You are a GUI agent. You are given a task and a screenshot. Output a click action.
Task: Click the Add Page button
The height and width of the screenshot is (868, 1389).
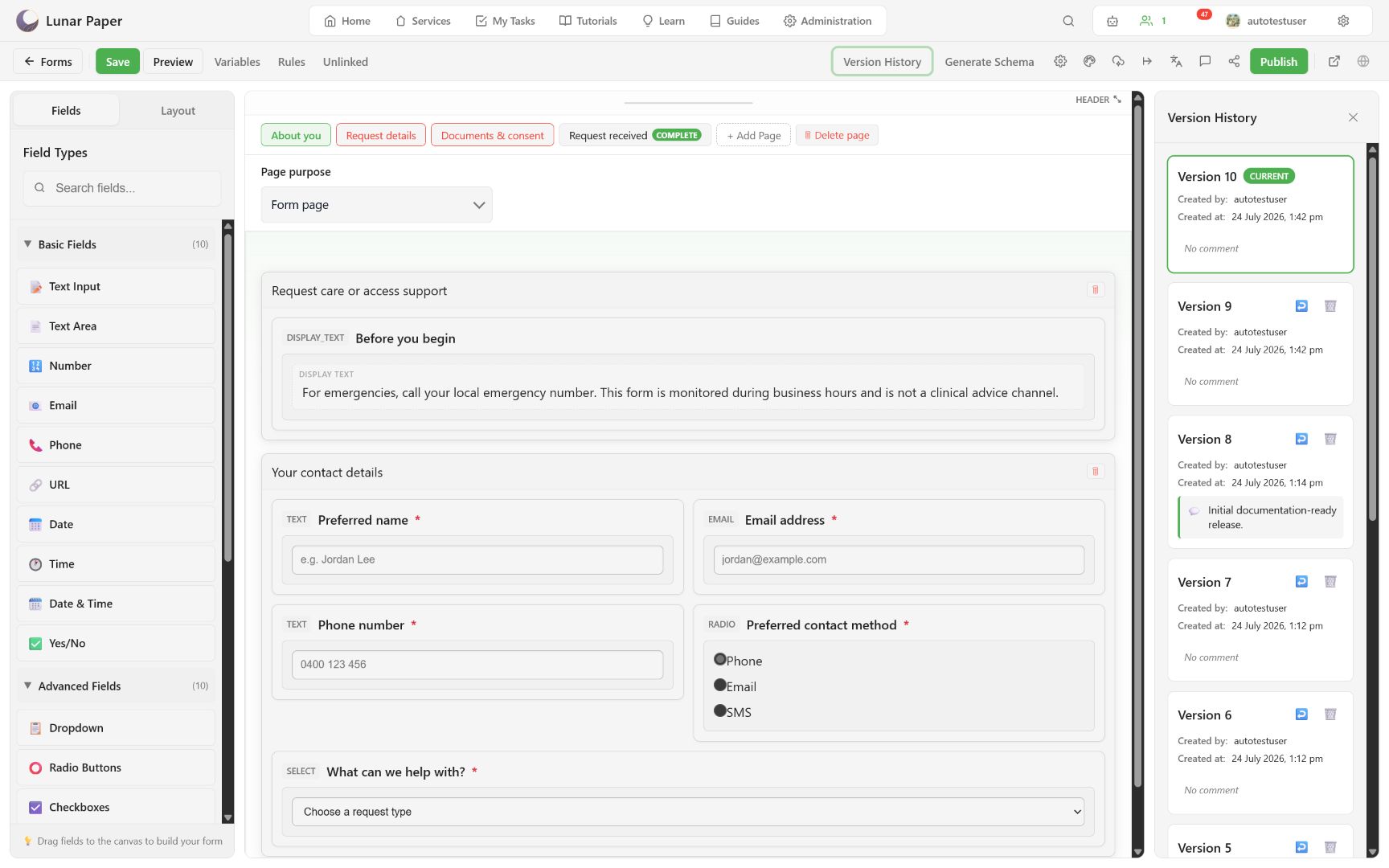pyautogui.click(x=753, y=135)
